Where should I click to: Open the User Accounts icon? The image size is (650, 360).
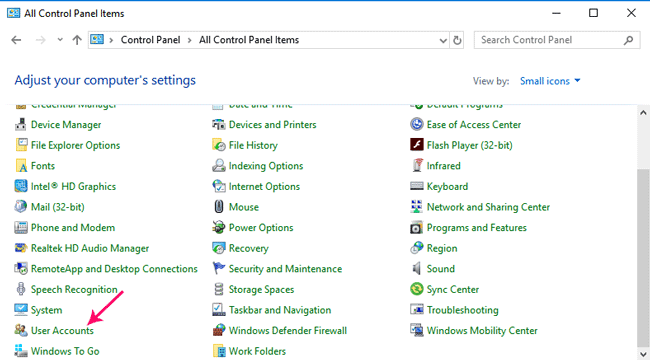pos(21,330)
